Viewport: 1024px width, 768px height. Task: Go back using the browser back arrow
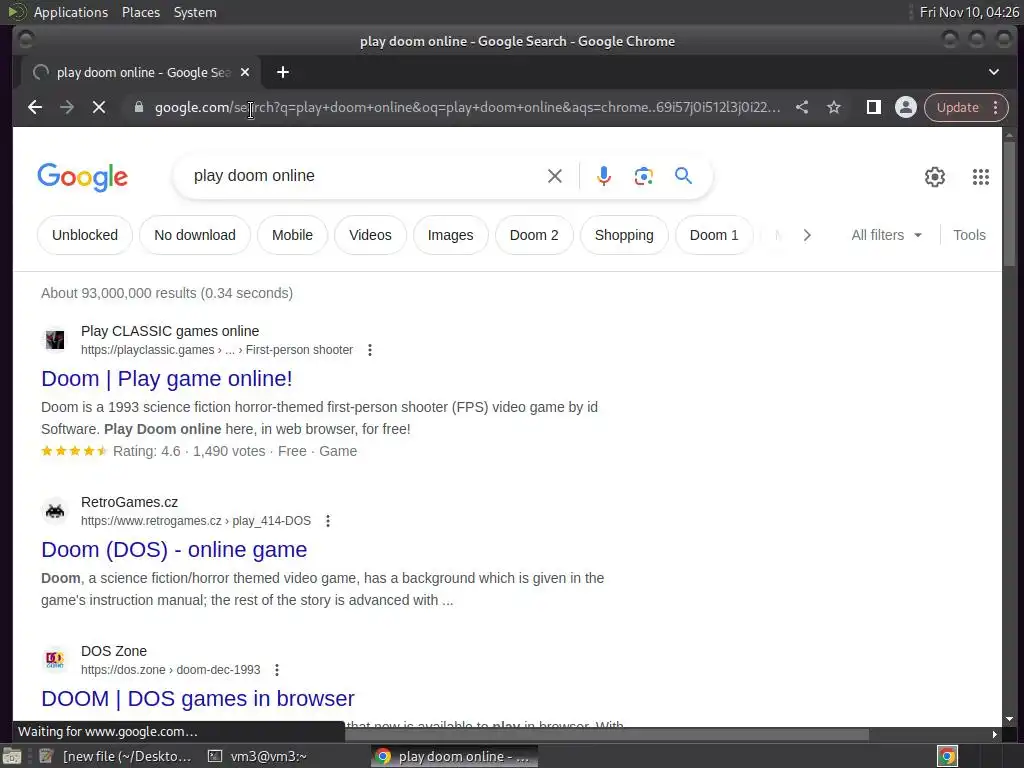[x=35, y=107]
